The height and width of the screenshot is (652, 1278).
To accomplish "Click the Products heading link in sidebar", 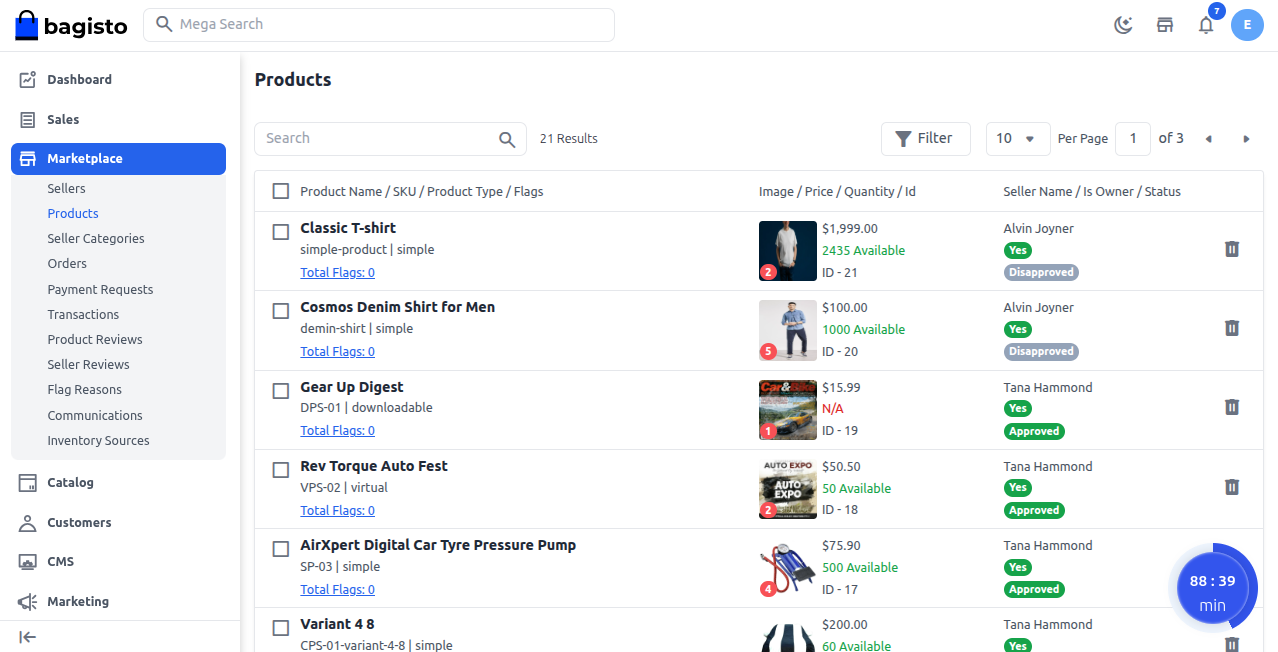I will click(72, 213).
